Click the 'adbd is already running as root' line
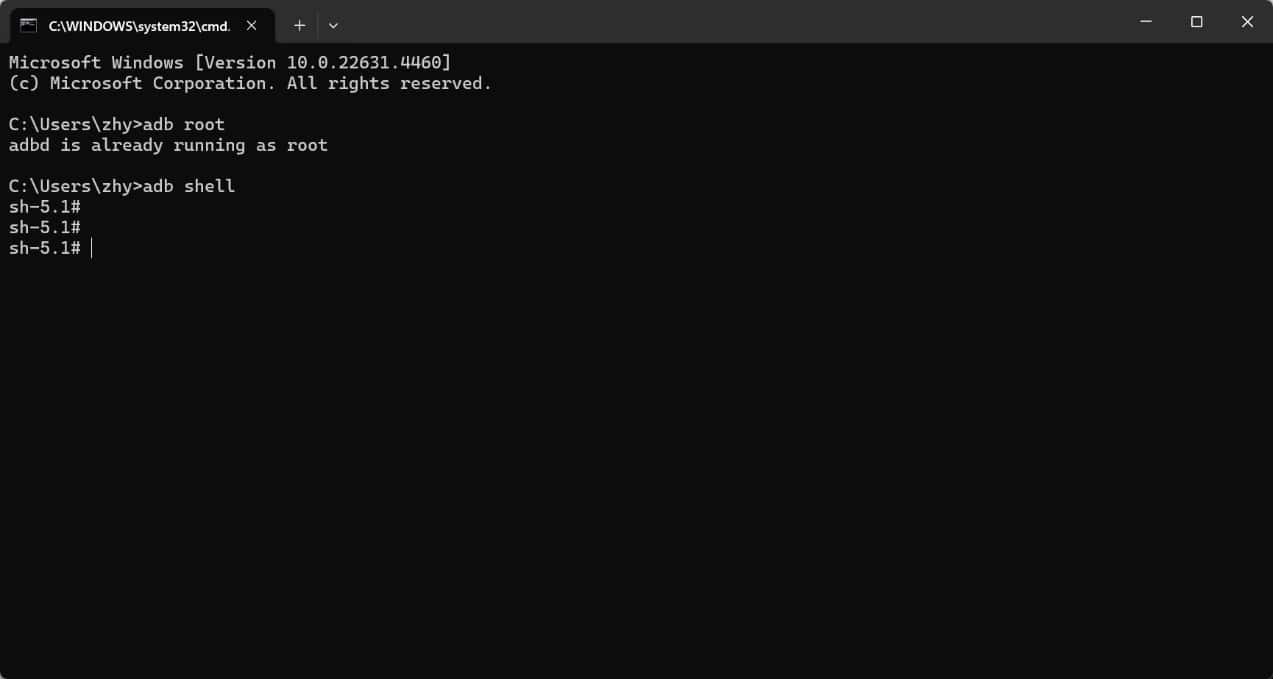Viewport: 1273px width, 679px height. pos(168,146)
